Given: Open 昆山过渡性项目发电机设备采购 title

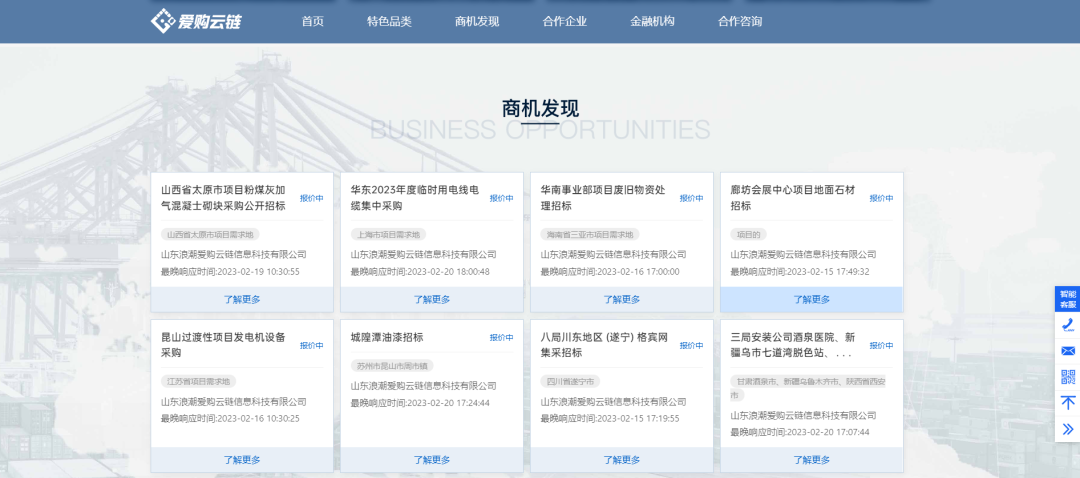Looking at the screenshot, I should pos(223,344).
